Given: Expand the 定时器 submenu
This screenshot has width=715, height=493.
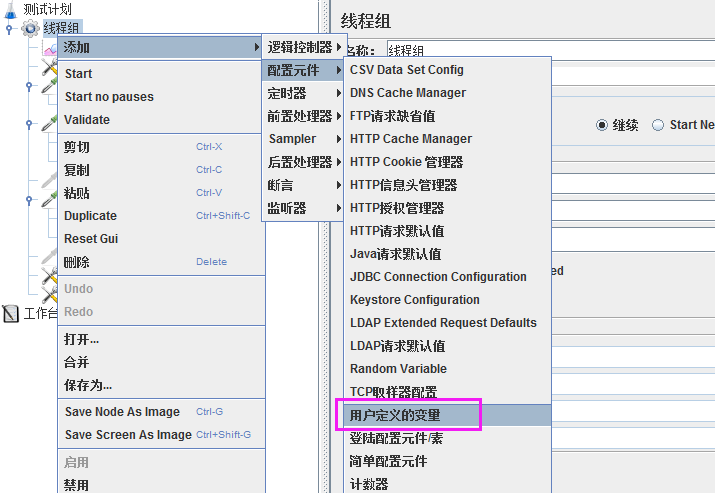Looking at the screenshot, I should 304,93.
